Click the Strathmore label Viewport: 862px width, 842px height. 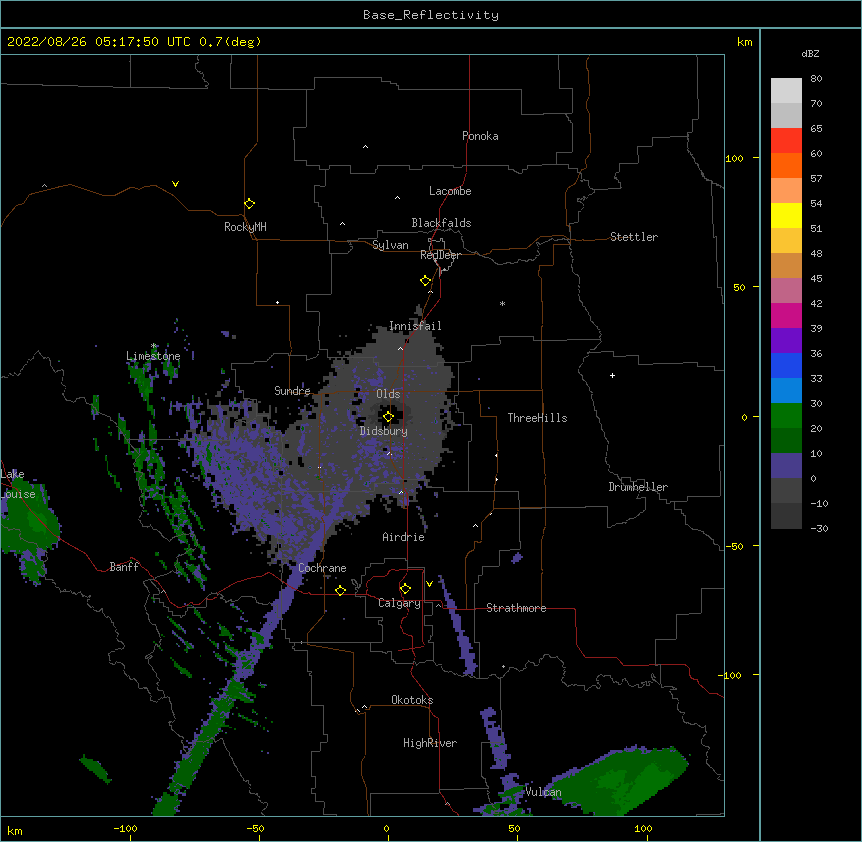point(516,608)
